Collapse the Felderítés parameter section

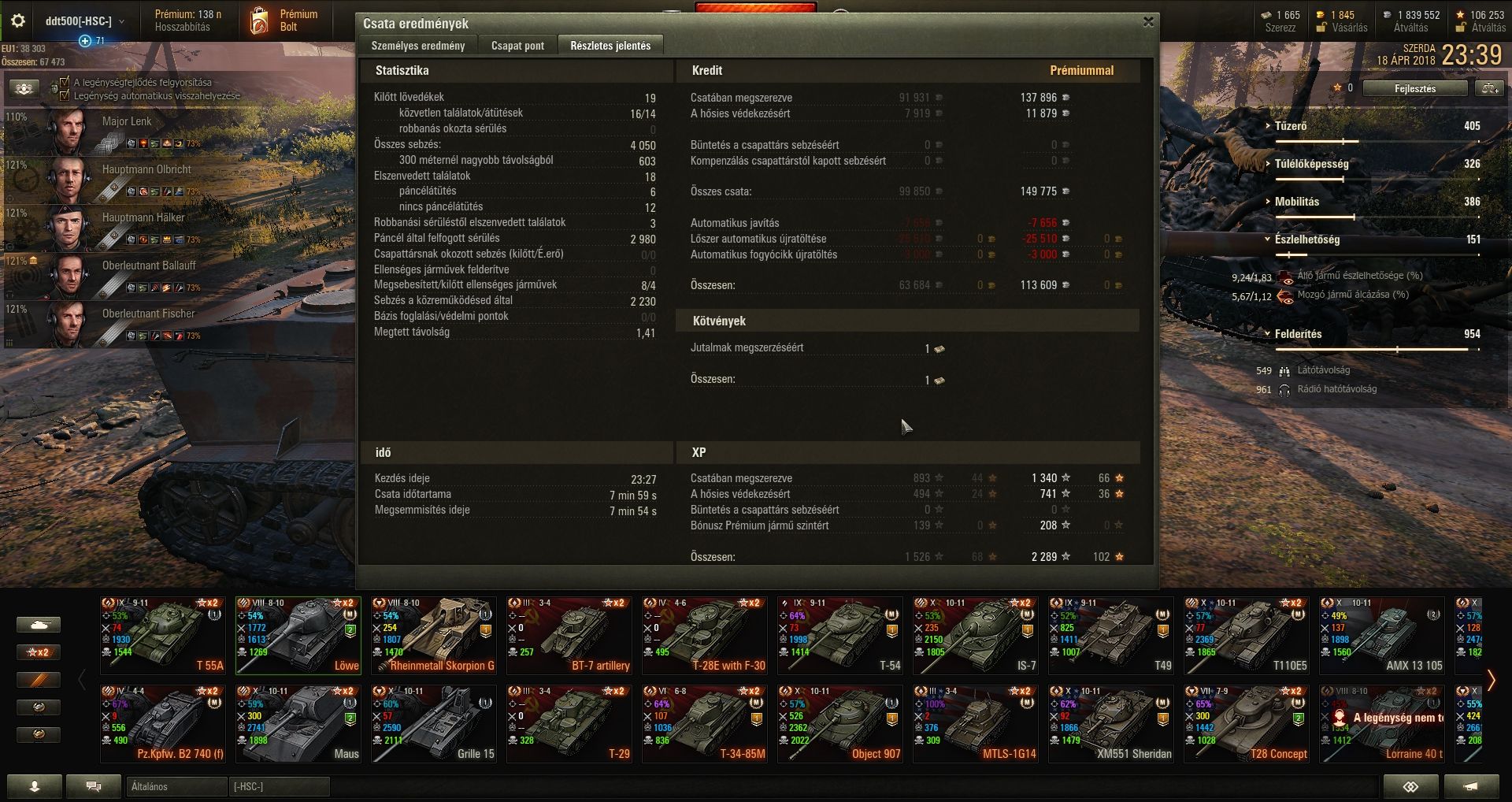coord(1267,334)
